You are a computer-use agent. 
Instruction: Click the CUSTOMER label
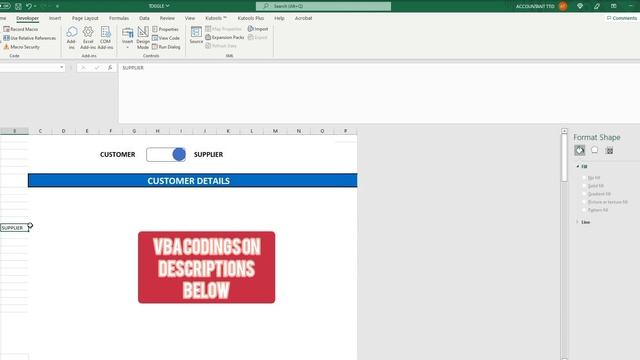[118, 155]
